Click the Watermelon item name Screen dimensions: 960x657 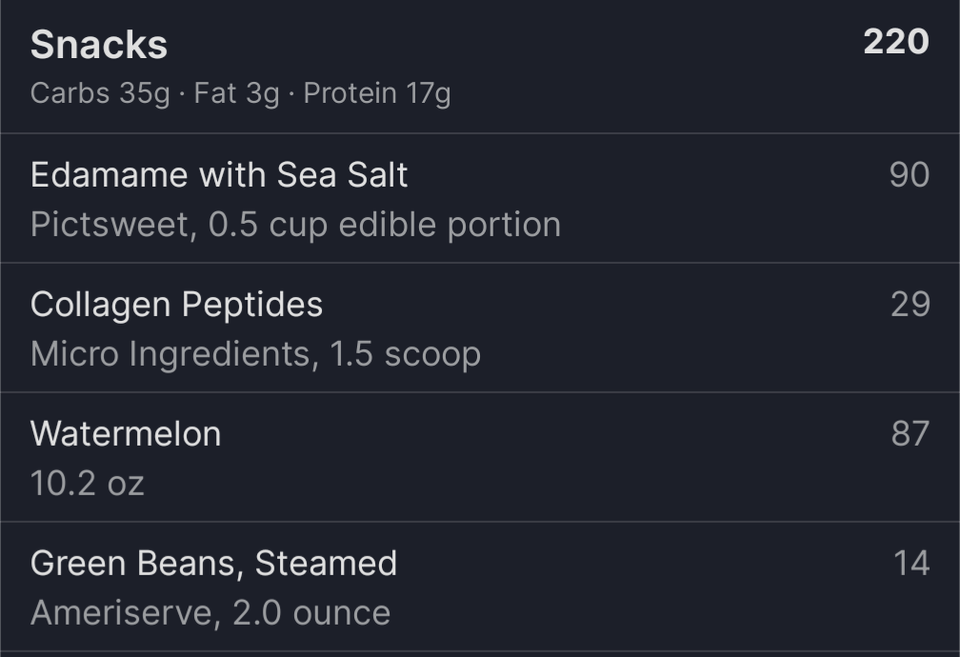126,434
